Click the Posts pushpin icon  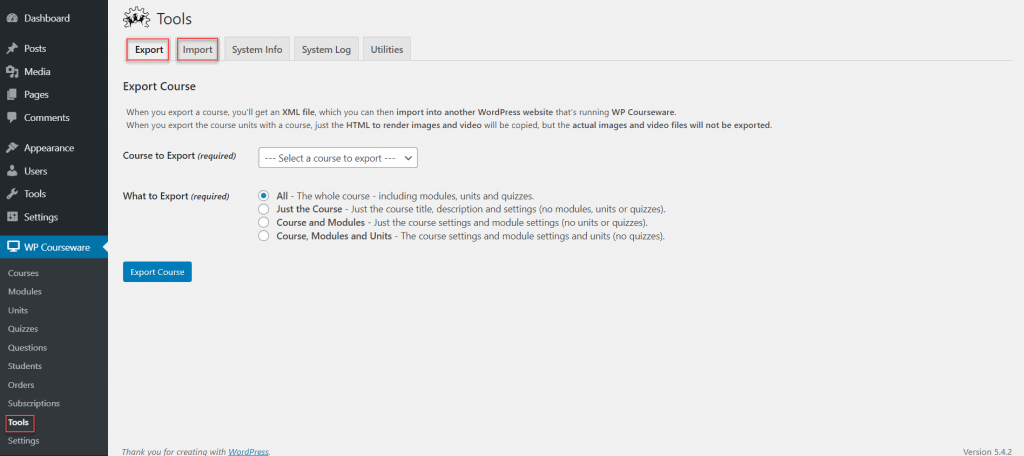point(12,48)
